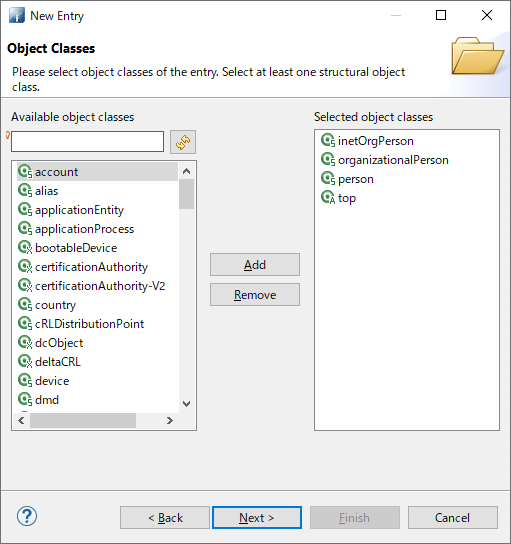Image resolution: width=511 pixels, height=544 pixels.
Task: Click the icon next to dcObject
Action: click(25, 342)
